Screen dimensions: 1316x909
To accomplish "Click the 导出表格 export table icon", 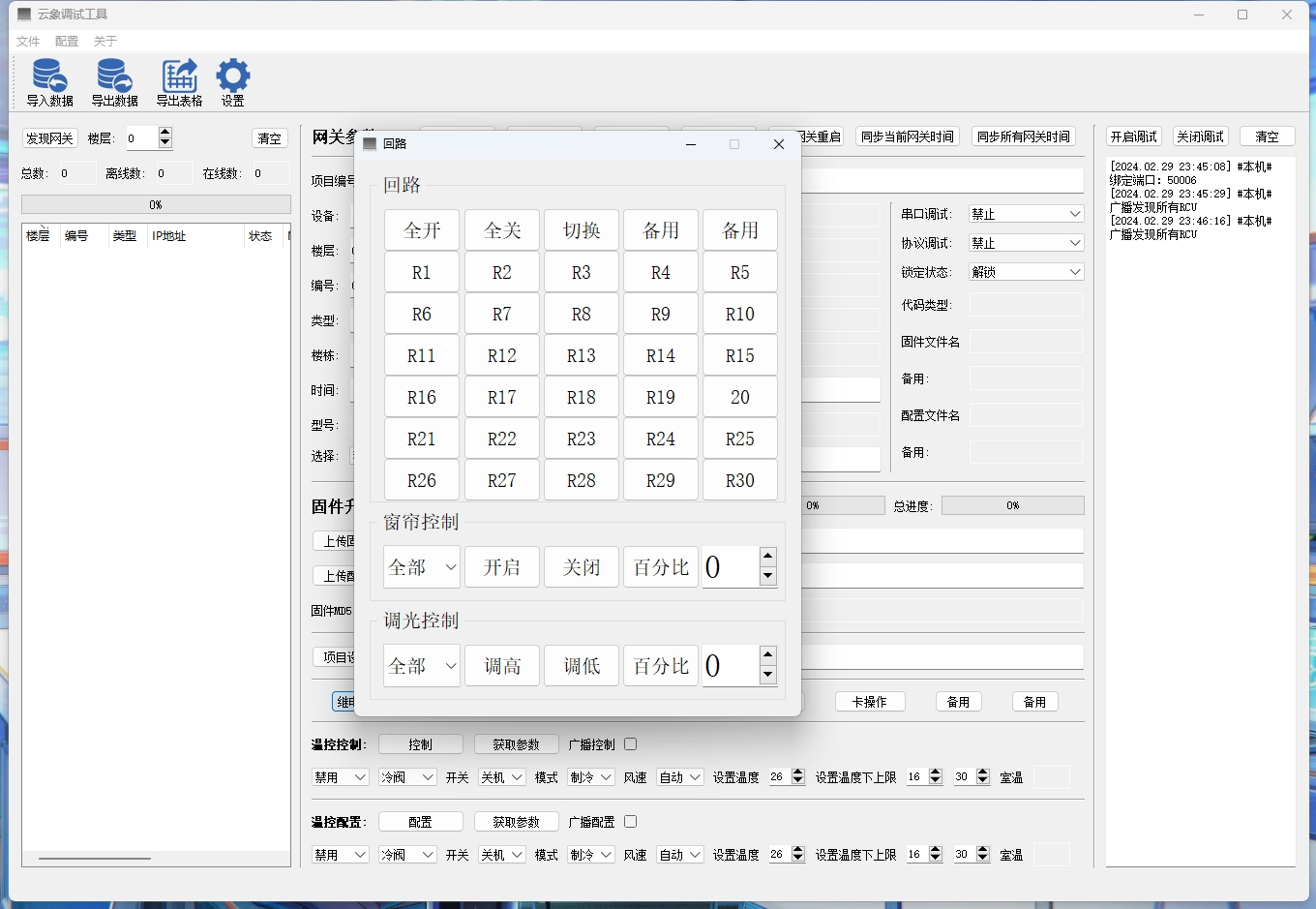I will (179, 82).
